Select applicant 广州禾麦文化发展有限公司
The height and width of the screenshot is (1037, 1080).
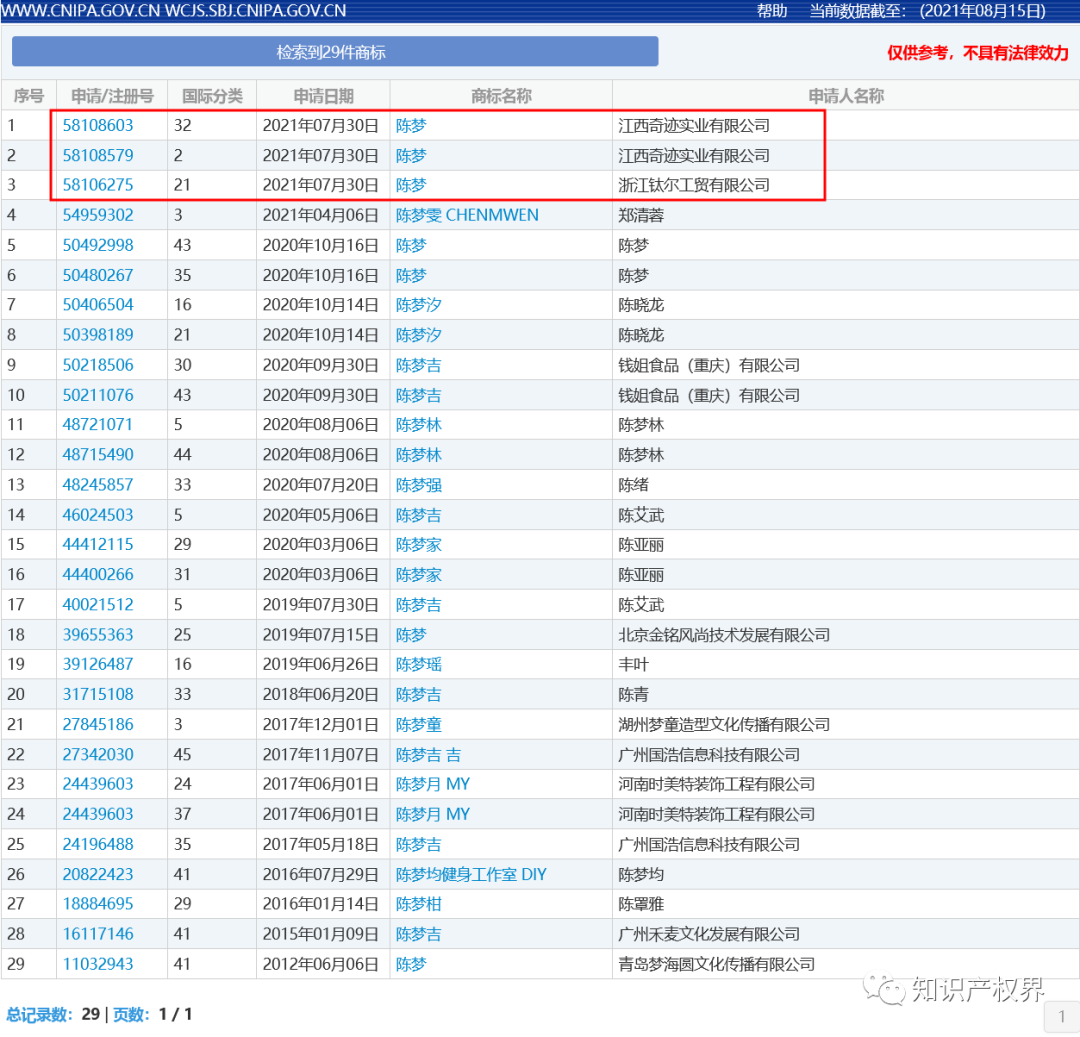(x=709, y=934)
